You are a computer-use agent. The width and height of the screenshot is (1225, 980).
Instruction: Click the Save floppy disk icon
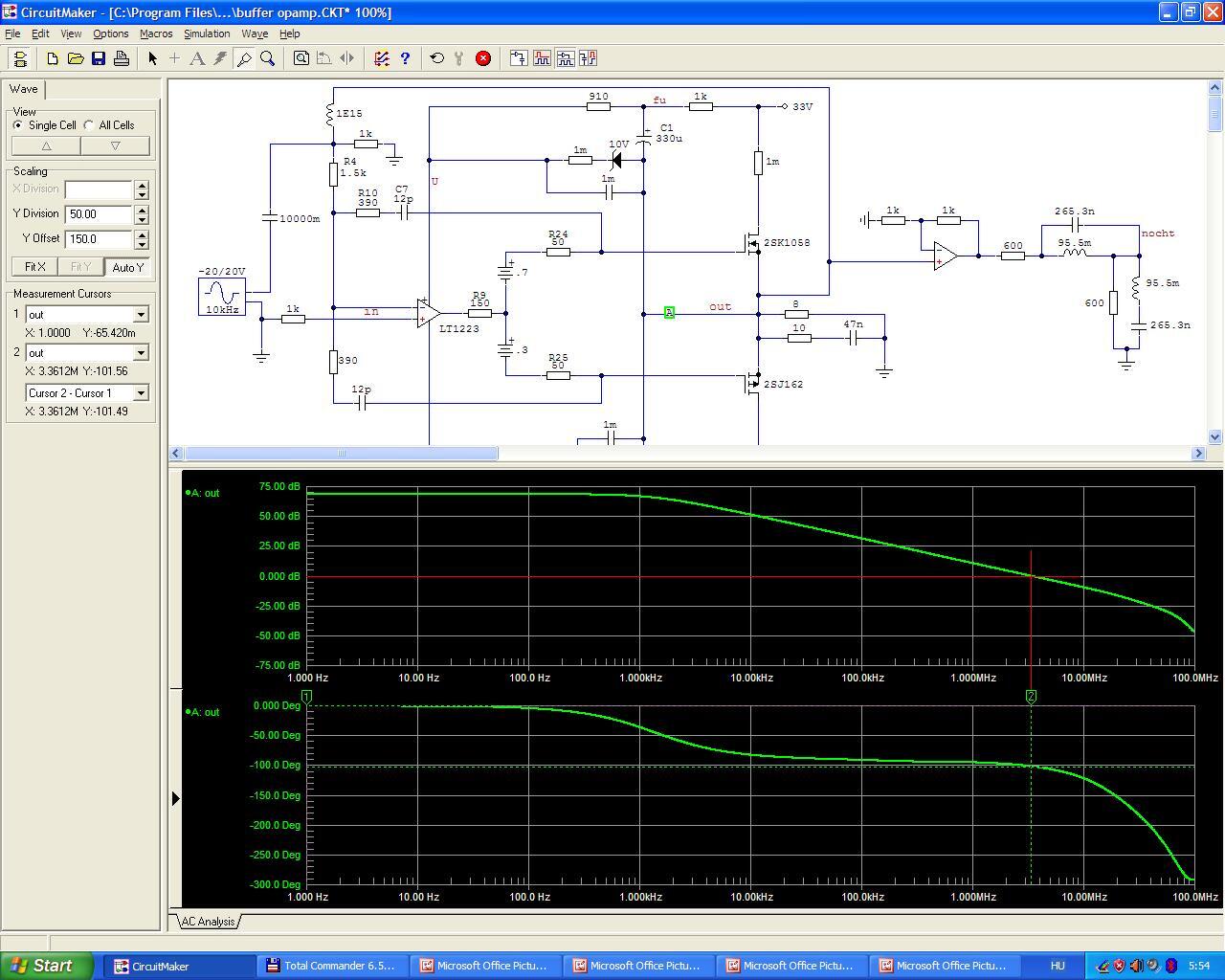[x=98, y=58]
